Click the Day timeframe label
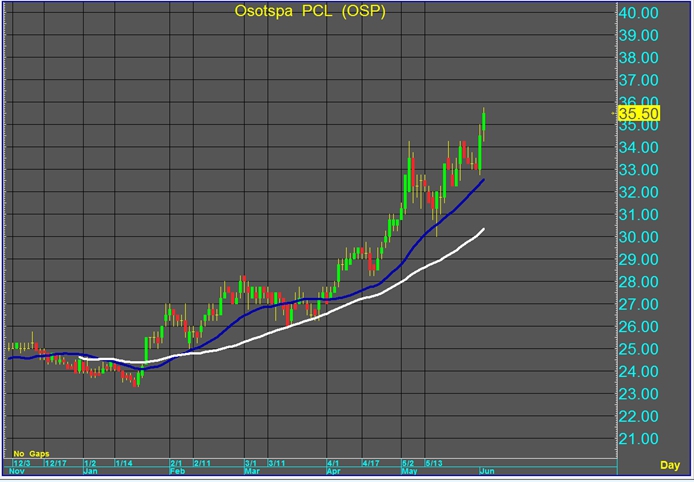The height and width of the screenshot is (482, 694). point(670,465)
